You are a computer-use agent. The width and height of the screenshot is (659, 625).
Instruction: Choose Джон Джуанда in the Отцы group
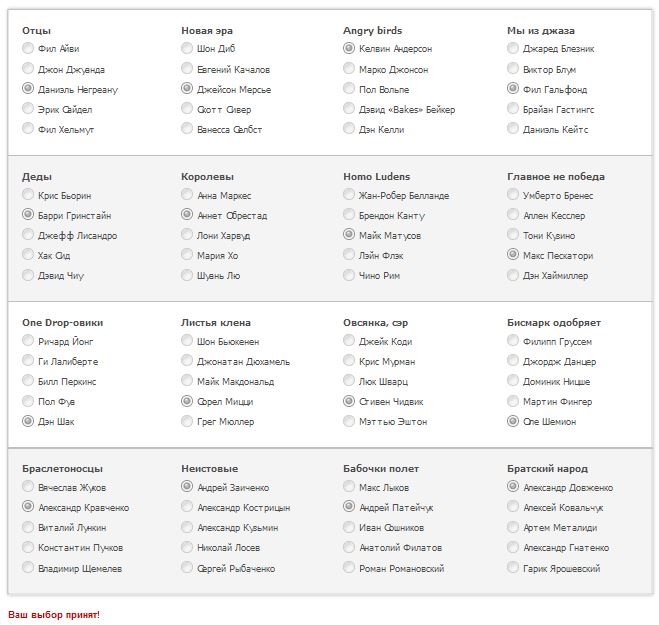point(28,69)
